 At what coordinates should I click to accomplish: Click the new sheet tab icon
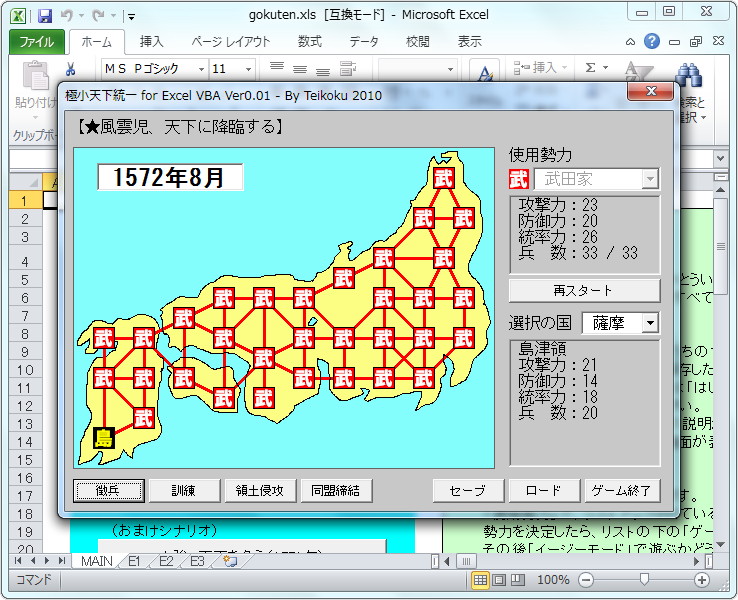tap(230, 561)
